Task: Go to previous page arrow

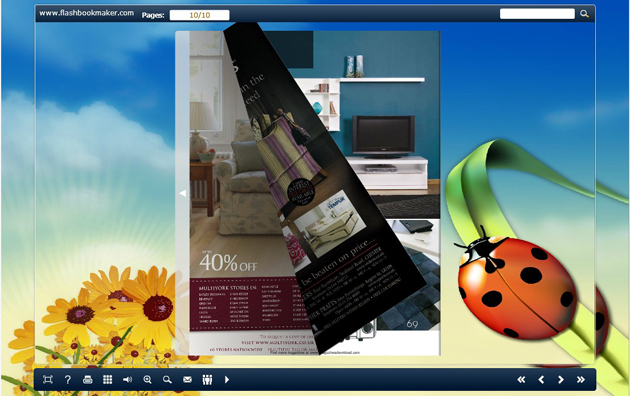Action: 541,380
